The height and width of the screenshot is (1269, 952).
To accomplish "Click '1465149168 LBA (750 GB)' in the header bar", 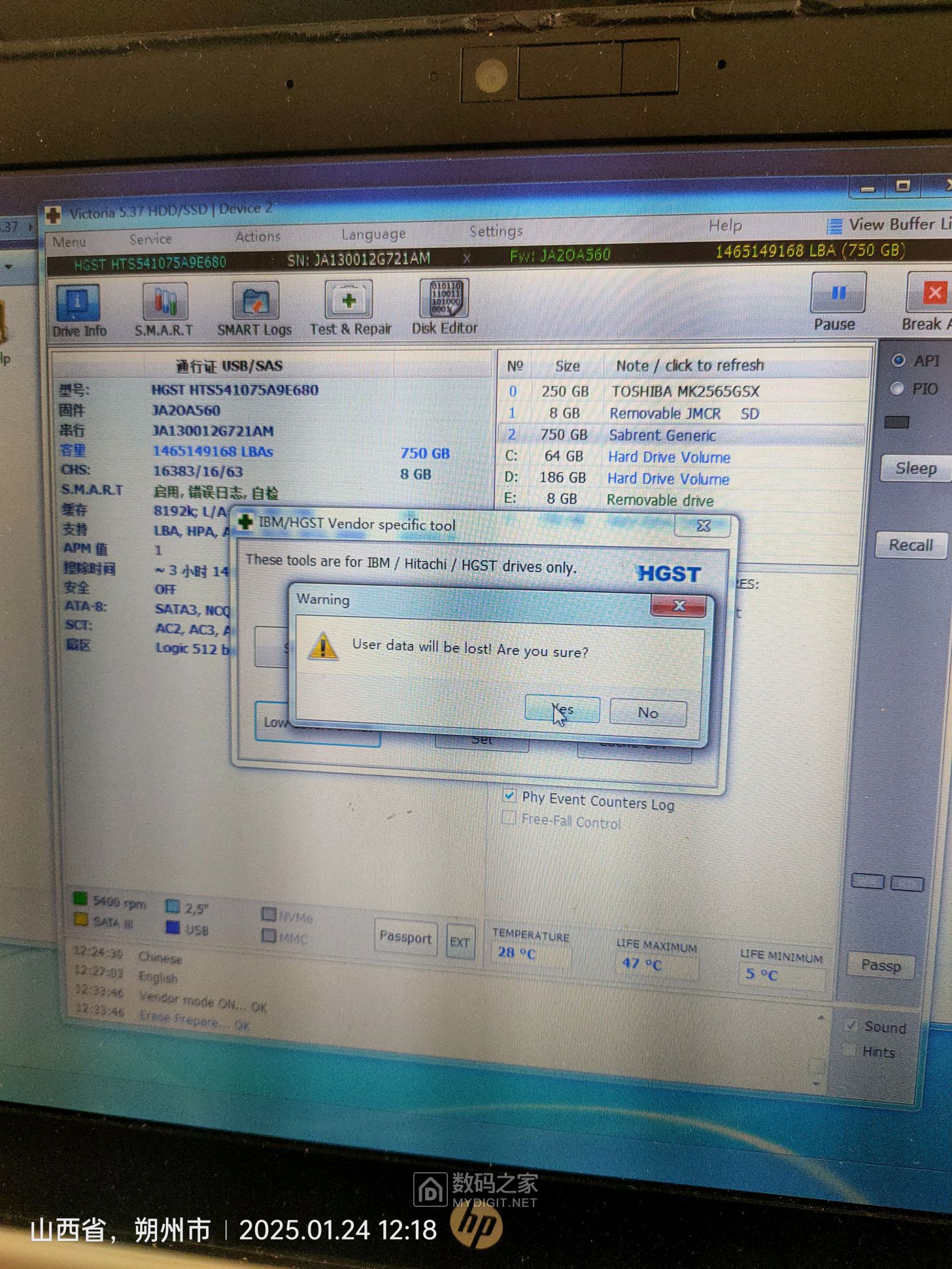I will coord(810,251).
